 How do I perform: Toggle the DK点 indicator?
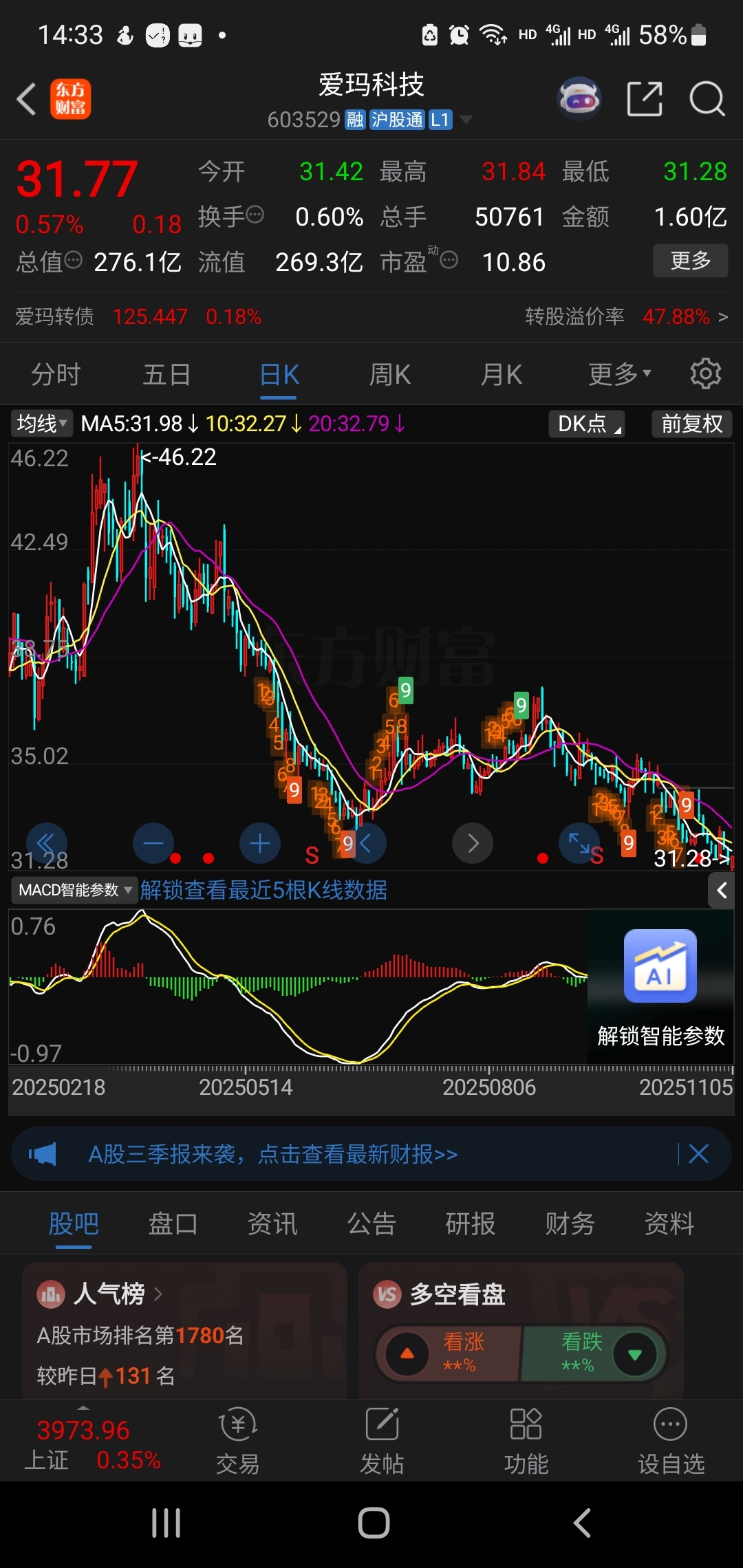click(x=587, y=424)
